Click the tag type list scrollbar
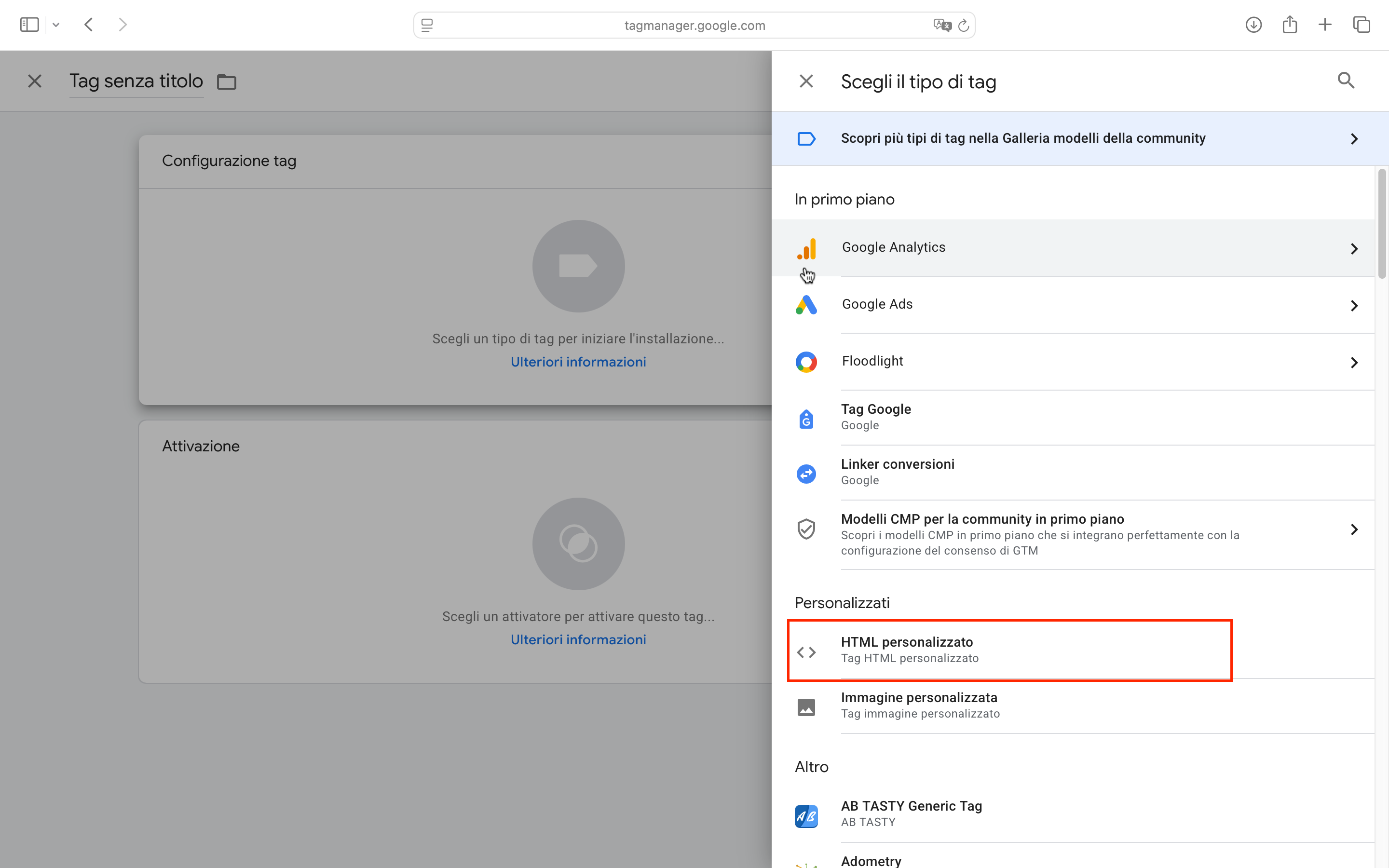The width and height of the screenshot is (1389, 868). point(1382,224)
